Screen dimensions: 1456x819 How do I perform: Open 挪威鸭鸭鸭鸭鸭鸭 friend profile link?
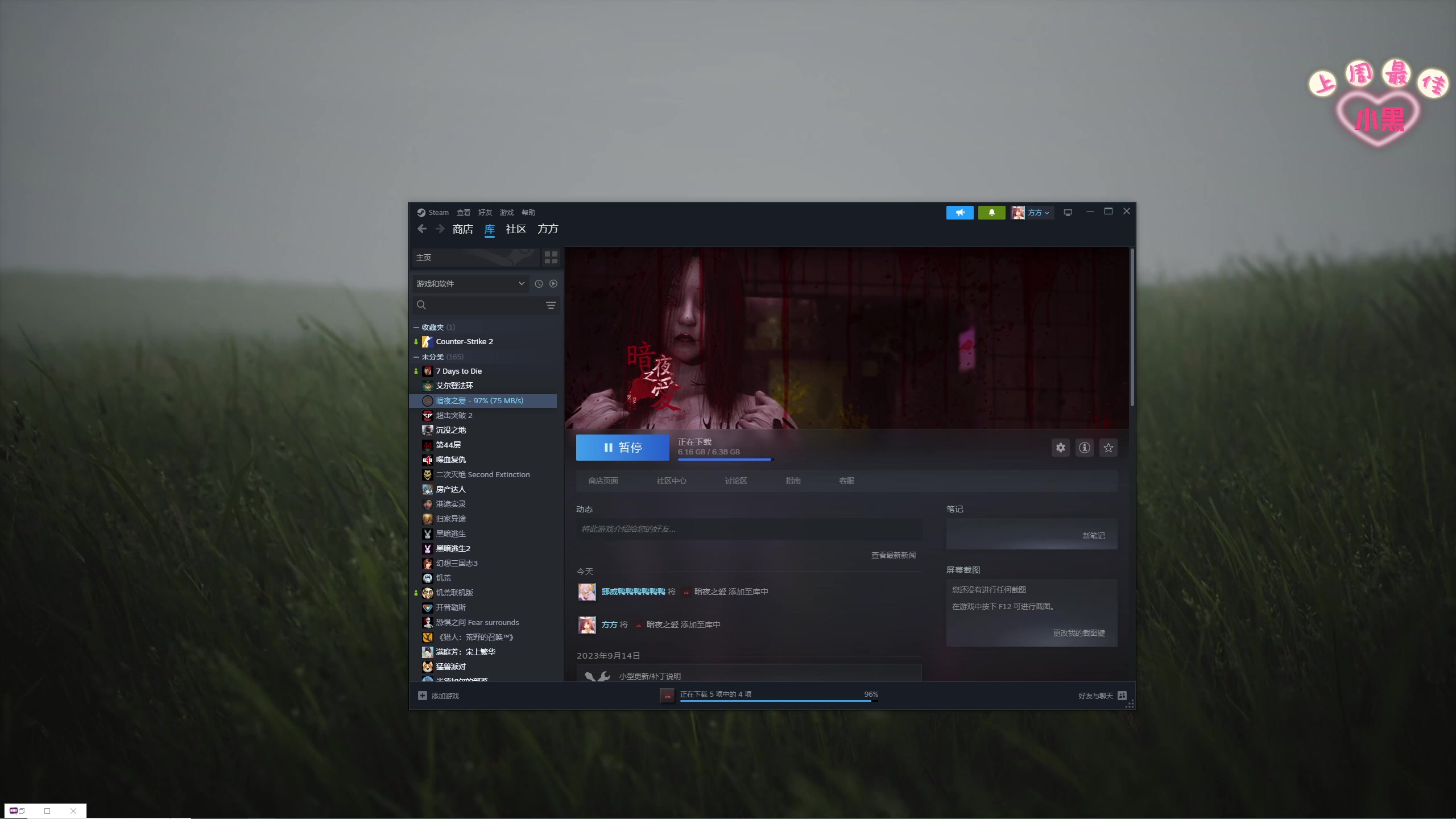click(x=634, y=591)
